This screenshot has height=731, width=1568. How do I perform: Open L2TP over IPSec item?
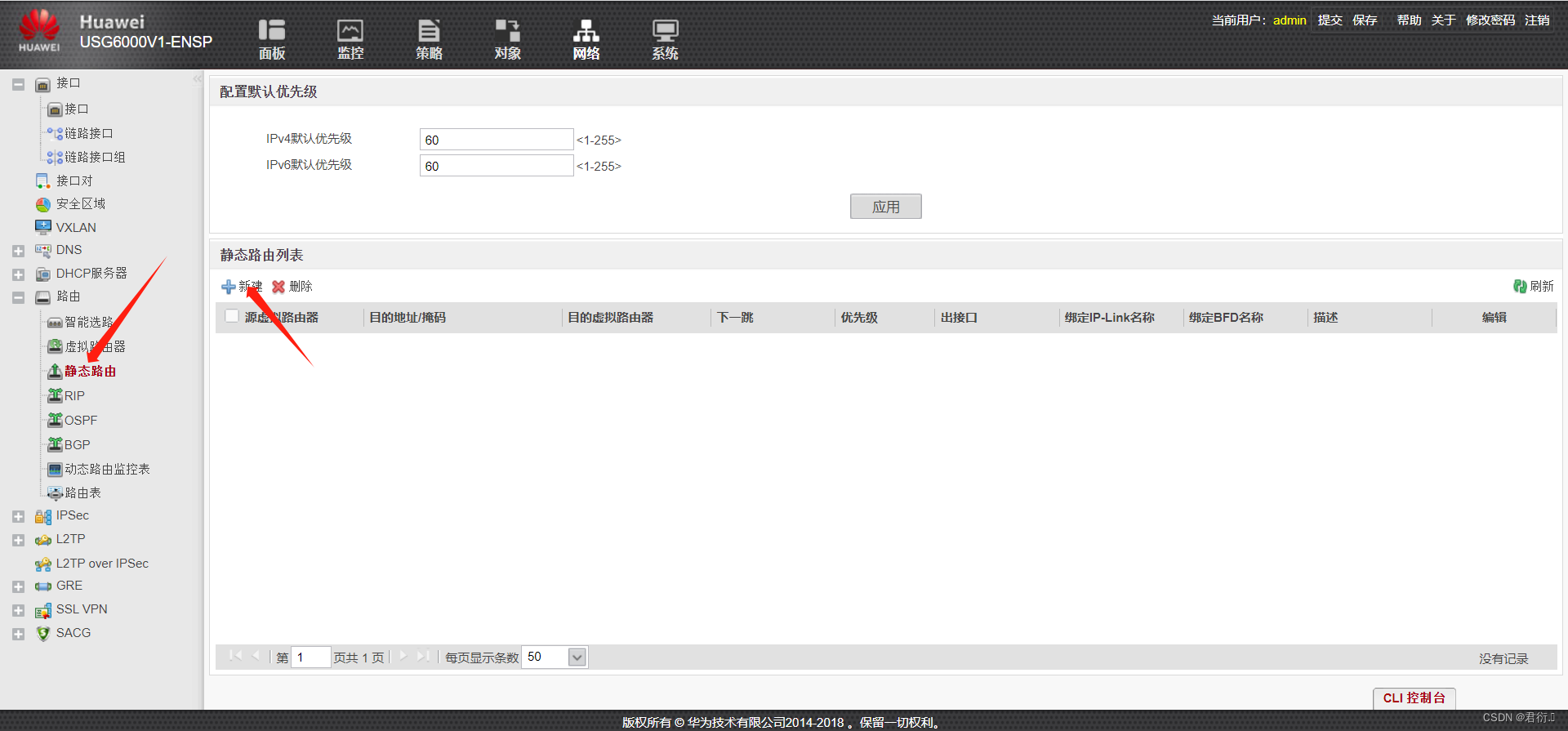point(102,564)
